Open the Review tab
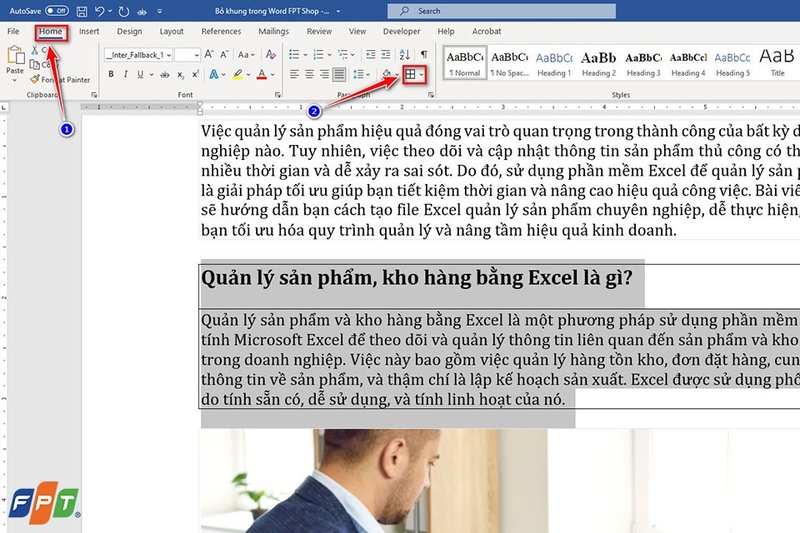Screen dimensions: 800x533 click(x=319, y=31)
